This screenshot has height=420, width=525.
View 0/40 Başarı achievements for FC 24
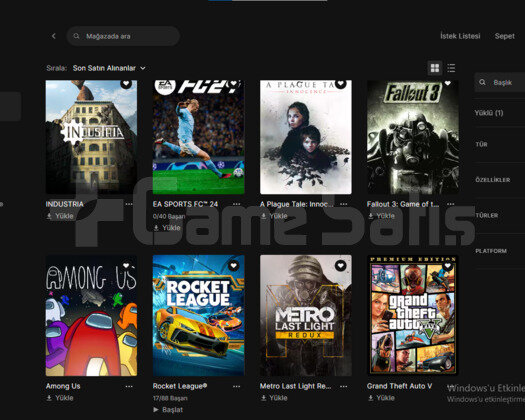pos(169,216)
